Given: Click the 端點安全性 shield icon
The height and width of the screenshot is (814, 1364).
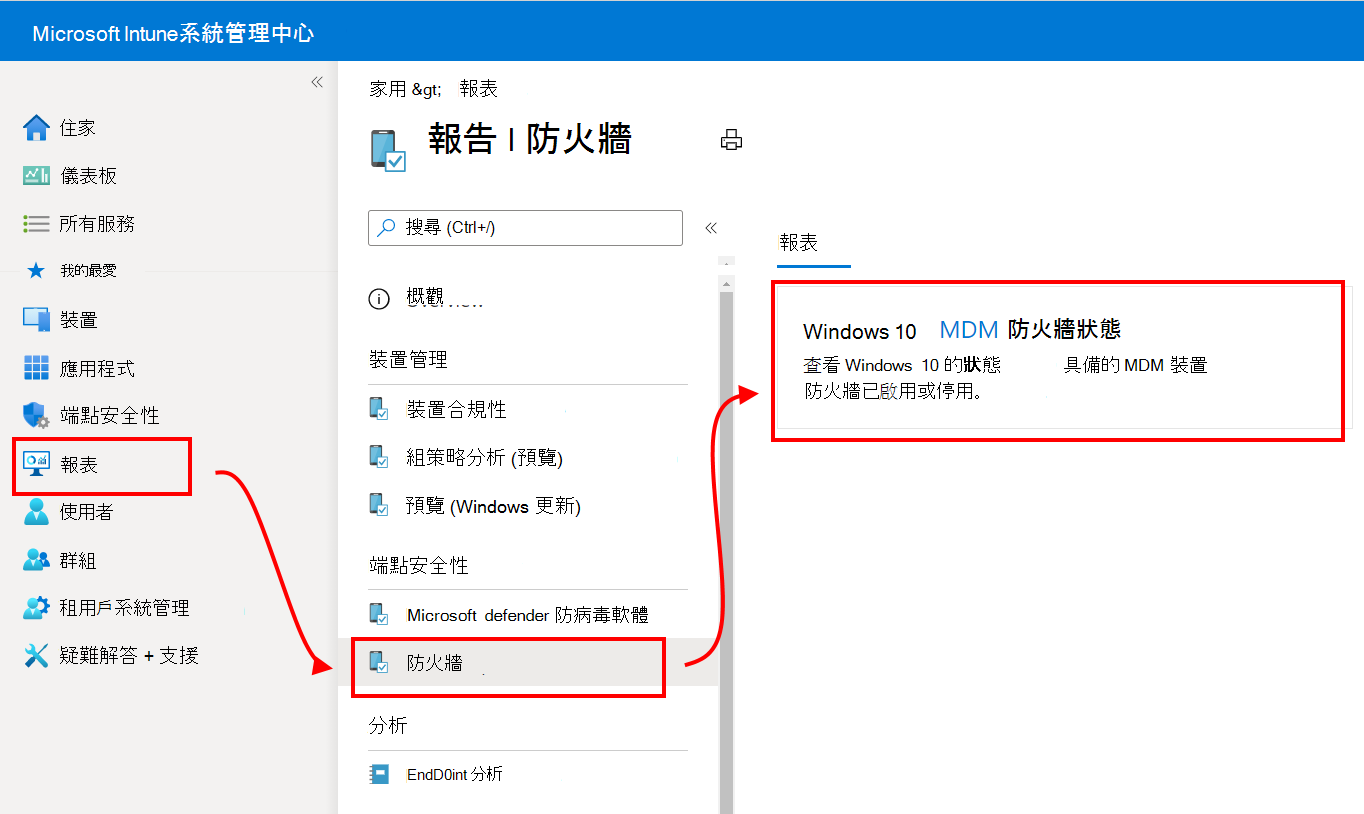Looking at the screenshot, I should pos(36,415).
